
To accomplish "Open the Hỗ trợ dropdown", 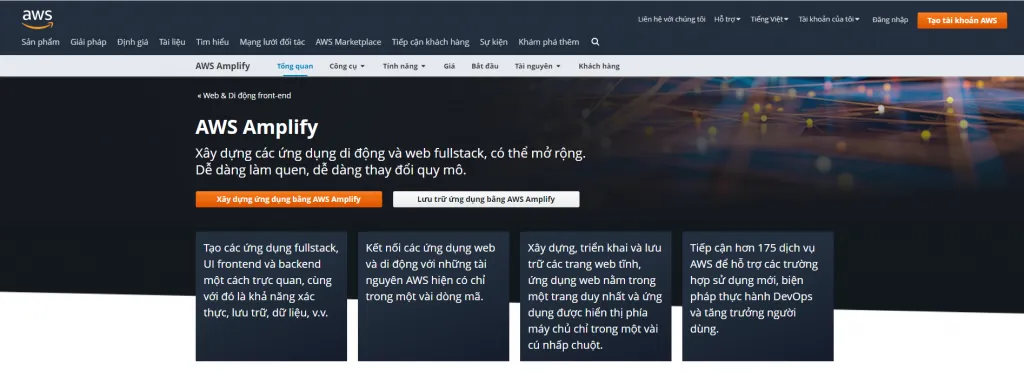I will click(727, 20).
